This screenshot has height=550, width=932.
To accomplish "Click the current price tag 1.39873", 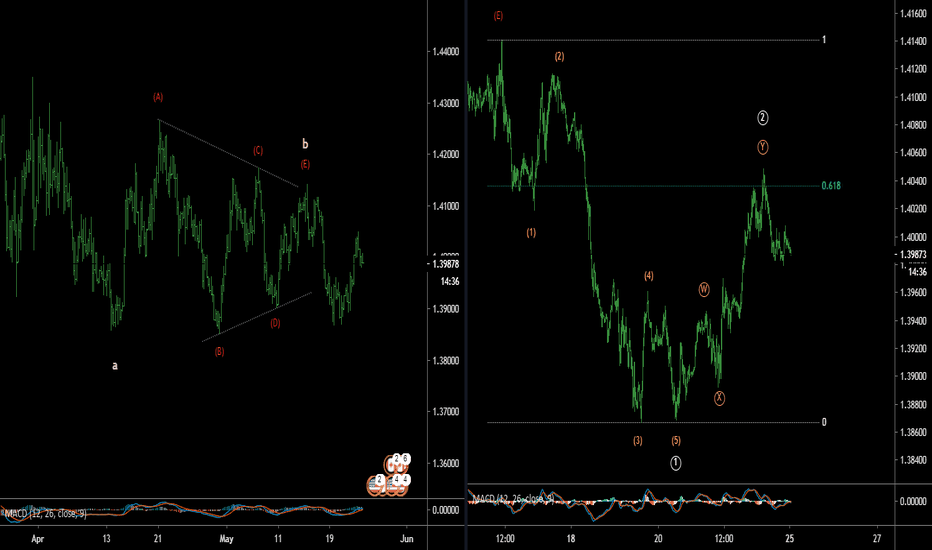I will click(914, 254).
